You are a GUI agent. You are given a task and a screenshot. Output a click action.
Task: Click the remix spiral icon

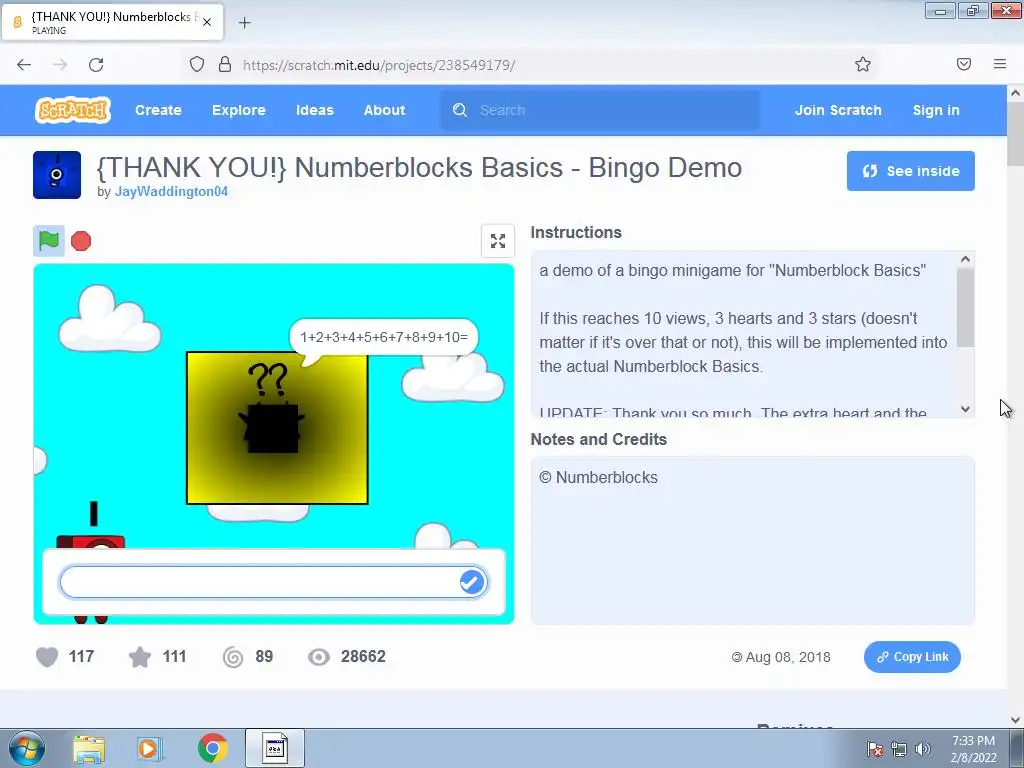[233, 657]
